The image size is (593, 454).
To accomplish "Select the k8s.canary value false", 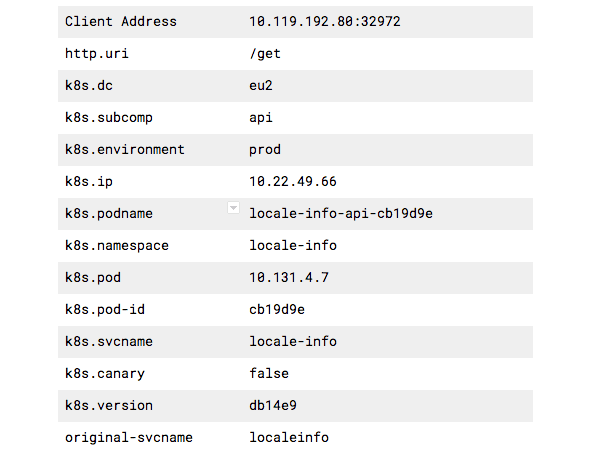I will [x=269, y=374].
